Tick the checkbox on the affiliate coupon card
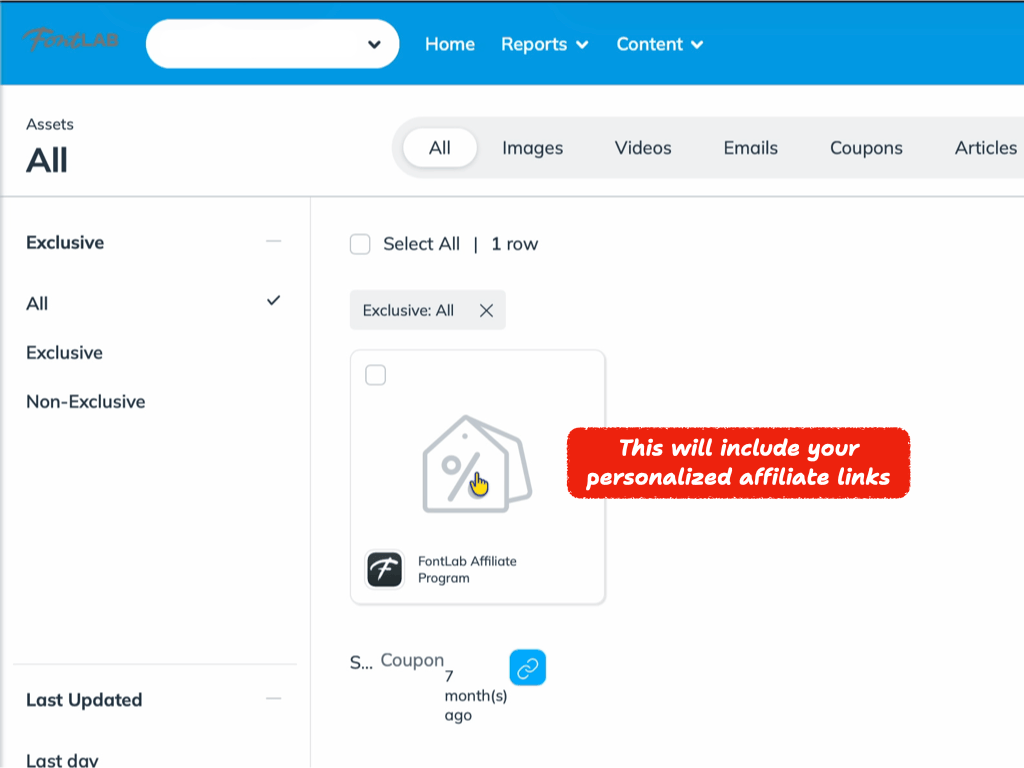This screenshot has height=768, width=1024. click(375, 375)
